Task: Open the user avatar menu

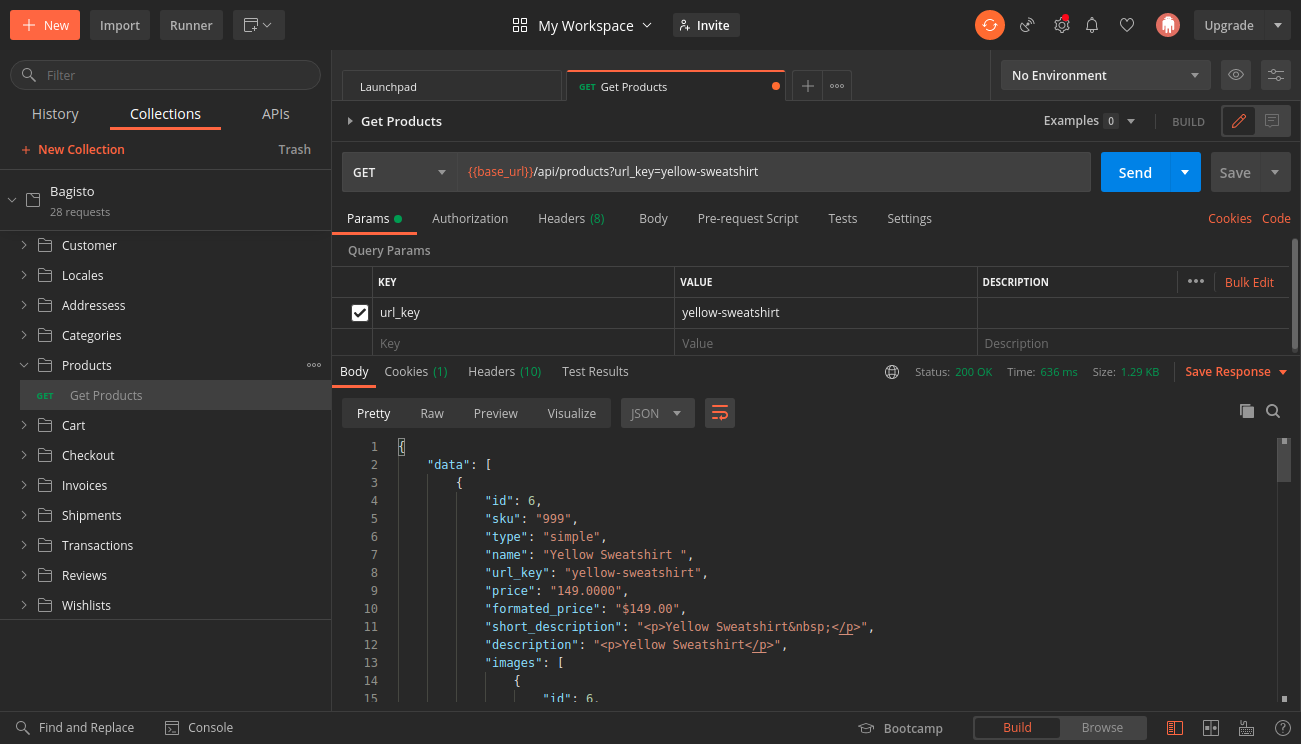Action: pos(1167,25)
